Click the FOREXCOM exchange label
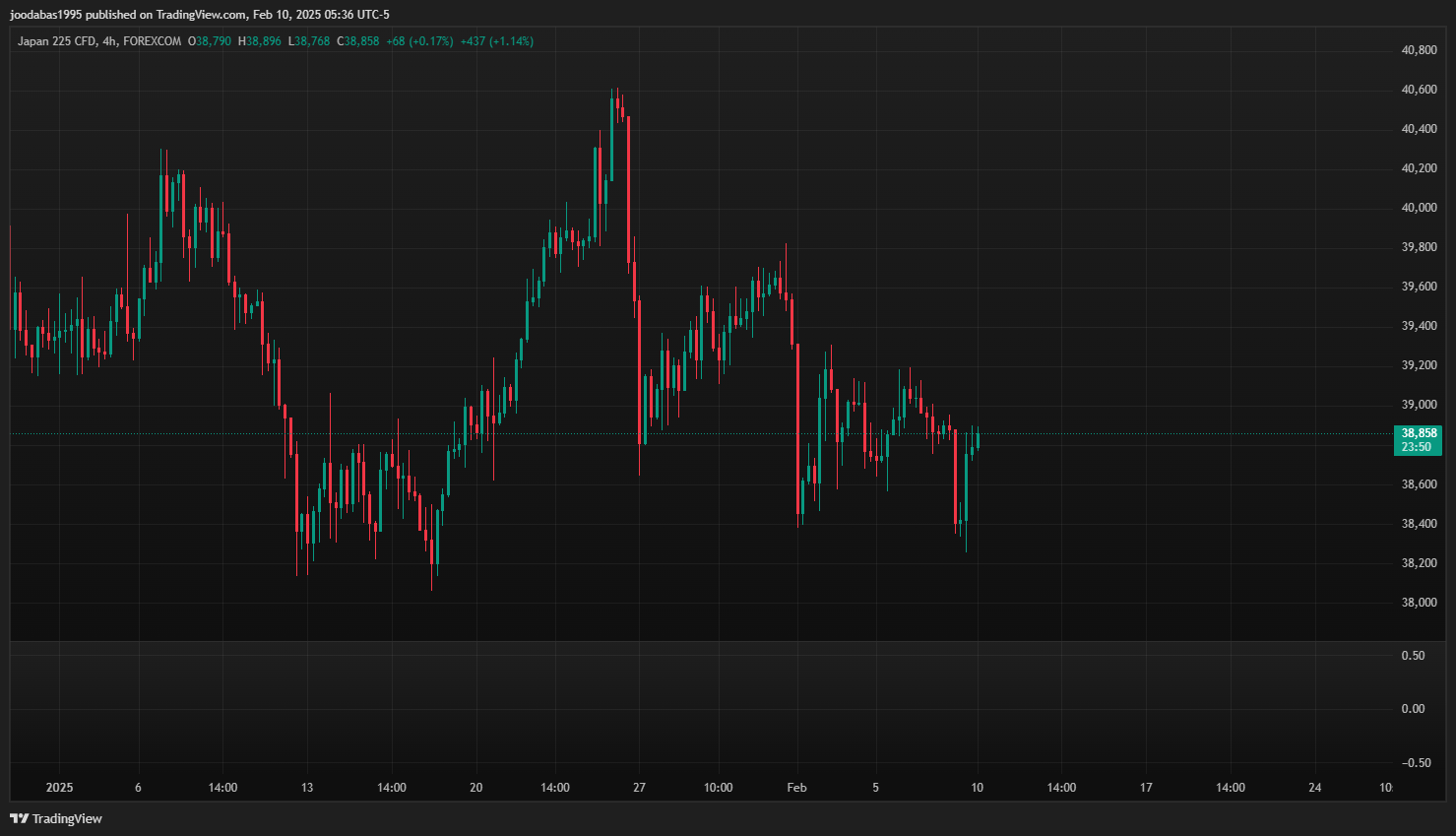Image resolution: width=1456 pixels, height=836 pixels. (x=152, y=41)
